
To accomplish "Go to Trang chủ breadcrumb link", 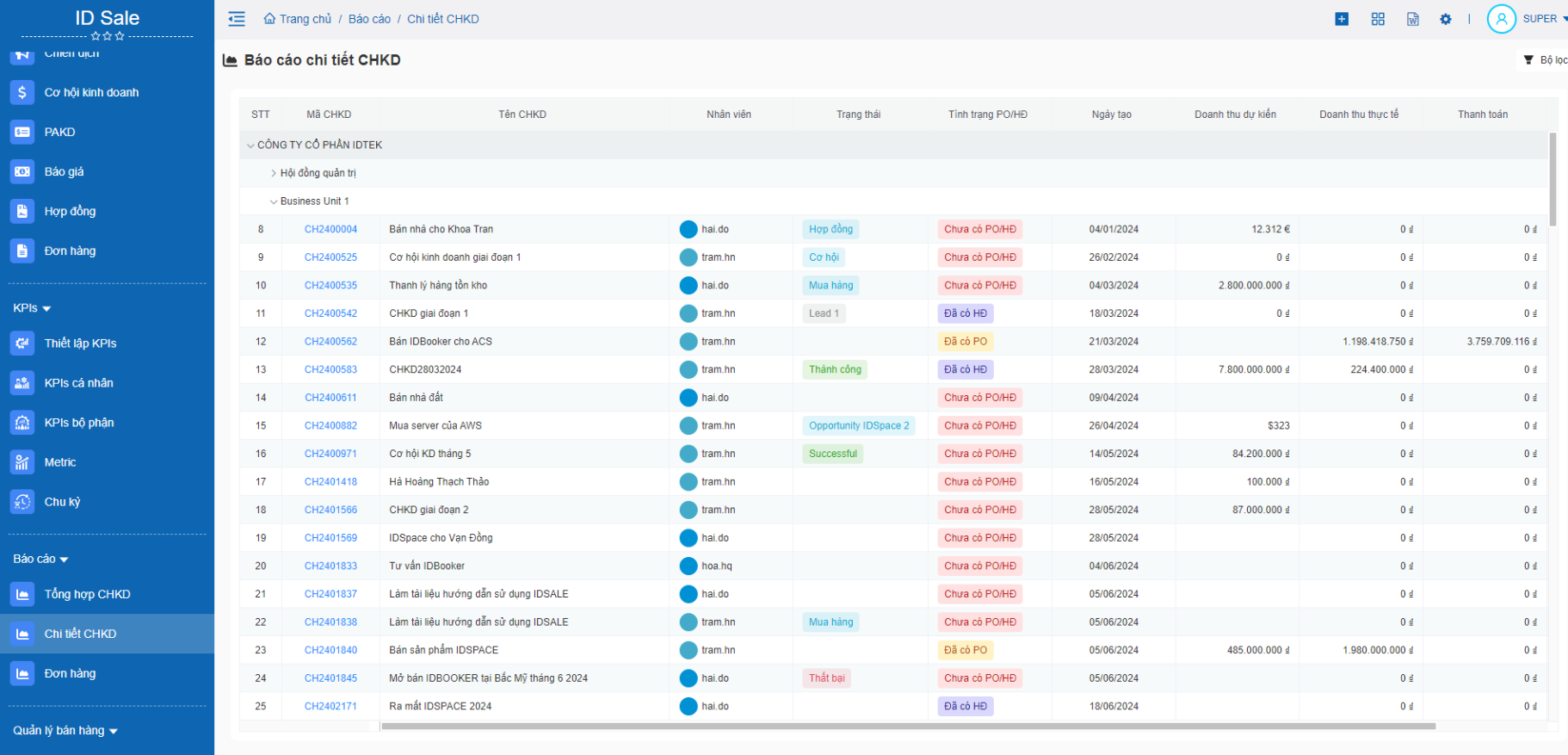I will 305,19.
